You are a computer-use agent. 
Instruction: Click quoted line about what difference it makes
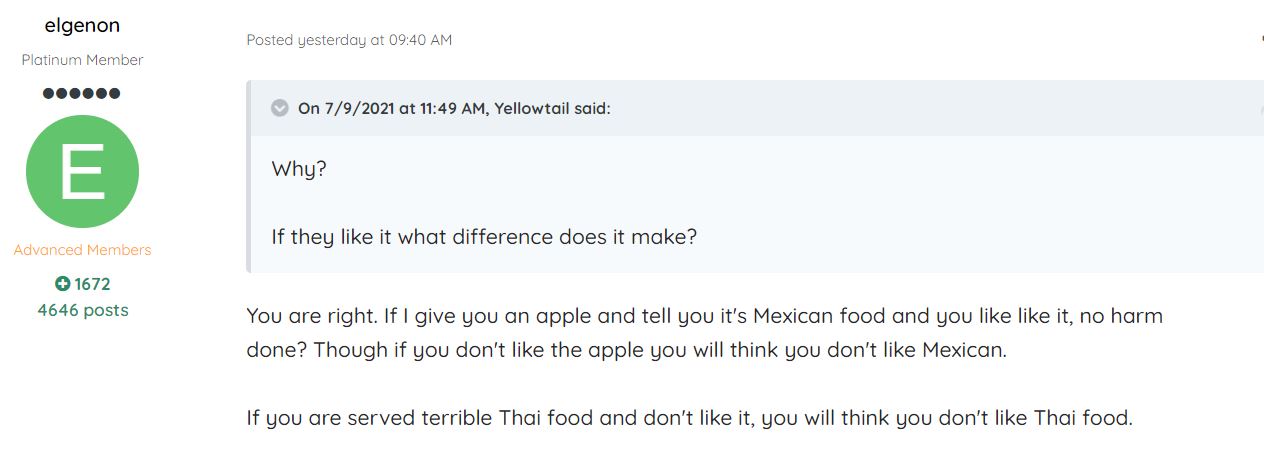click(x=484, y=237)
